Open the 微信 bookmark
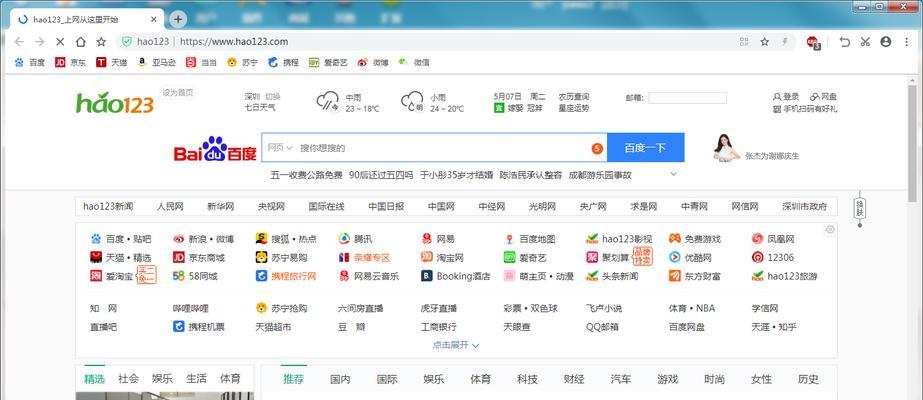The image size is (923, 400). point(414,62)
